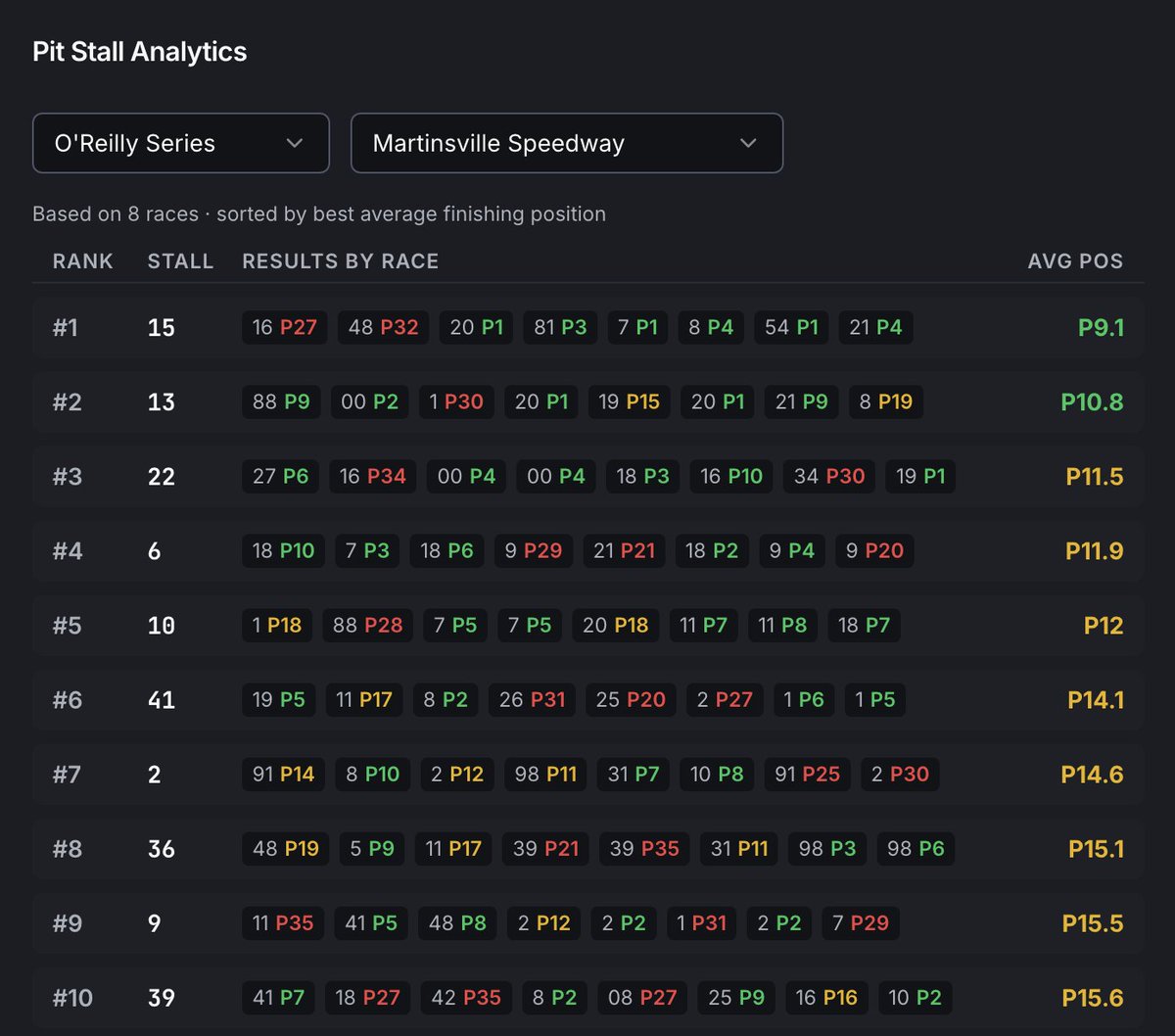Click the 19 P15 result chip
Screen dimensions: 1175x1036
pyautogui.click(x=629, y=401)
